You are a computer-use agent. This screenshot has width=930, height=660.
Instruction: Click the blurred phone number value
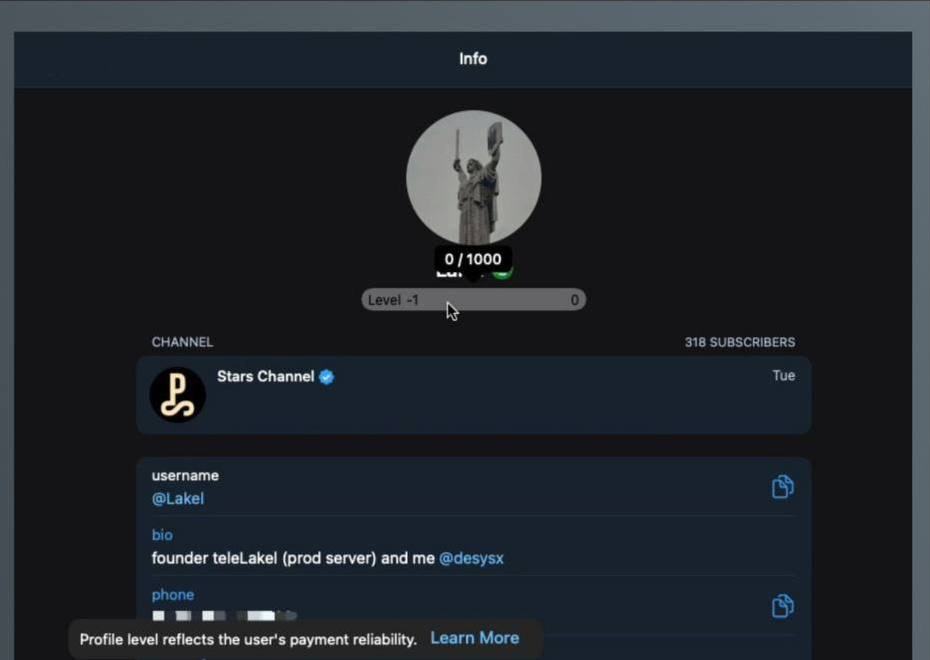(x=224, y=616)
